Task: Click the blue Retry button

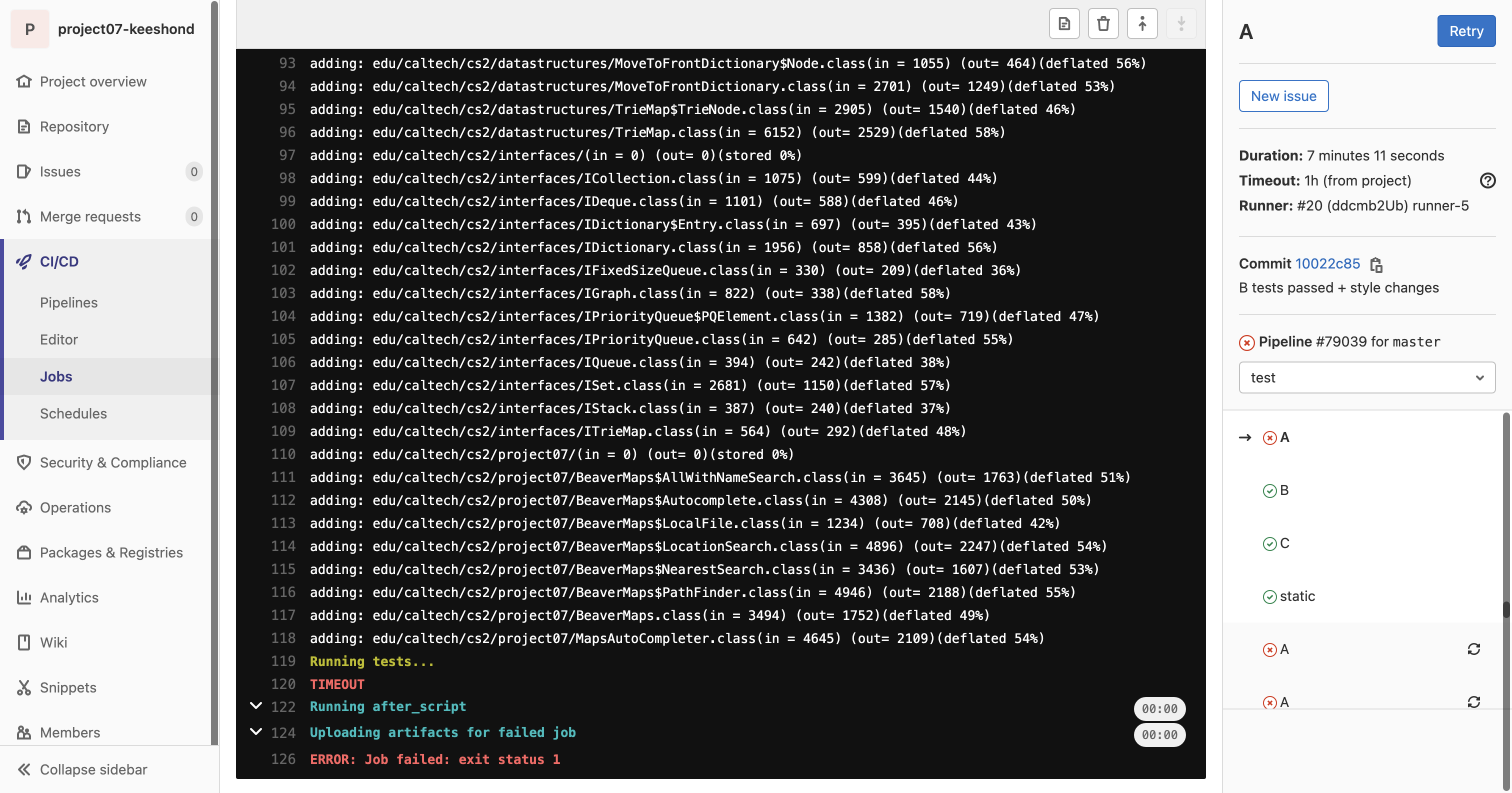Action: (x=1465, y=31)
